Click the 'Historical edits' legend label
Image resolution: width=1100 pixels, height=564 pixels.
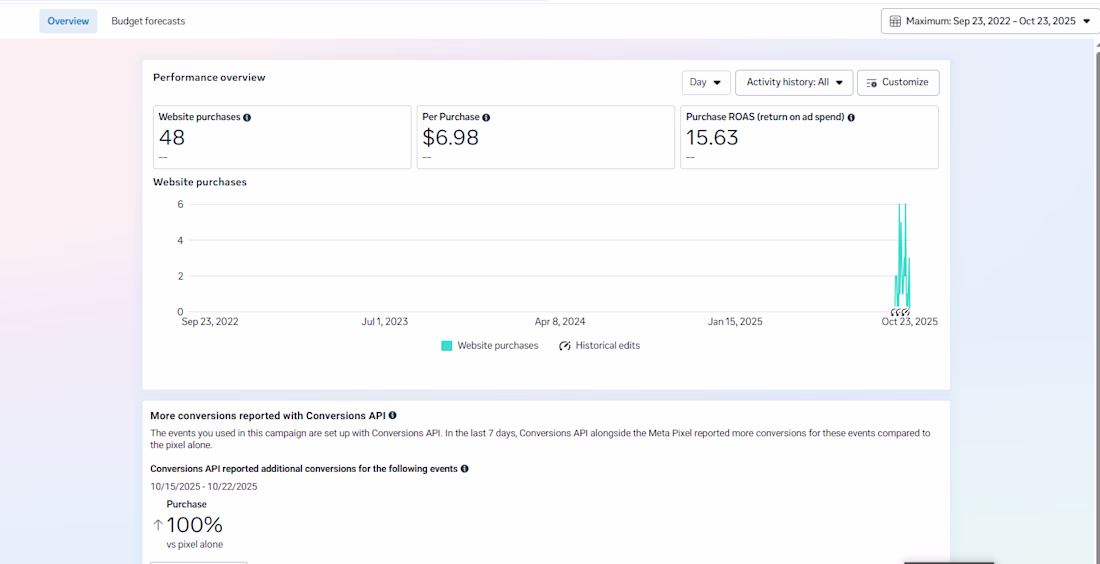(608, 346)
